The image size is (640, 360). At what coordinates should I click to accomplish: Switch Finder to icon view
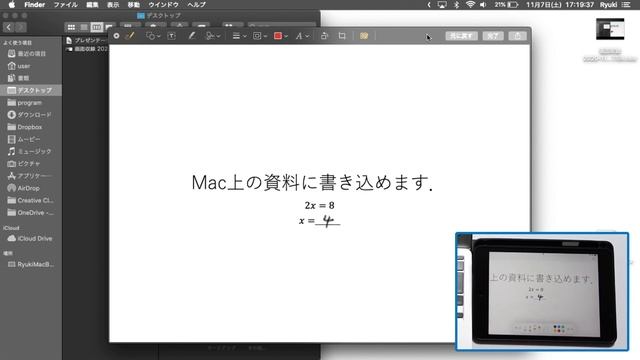coord(71,27)
